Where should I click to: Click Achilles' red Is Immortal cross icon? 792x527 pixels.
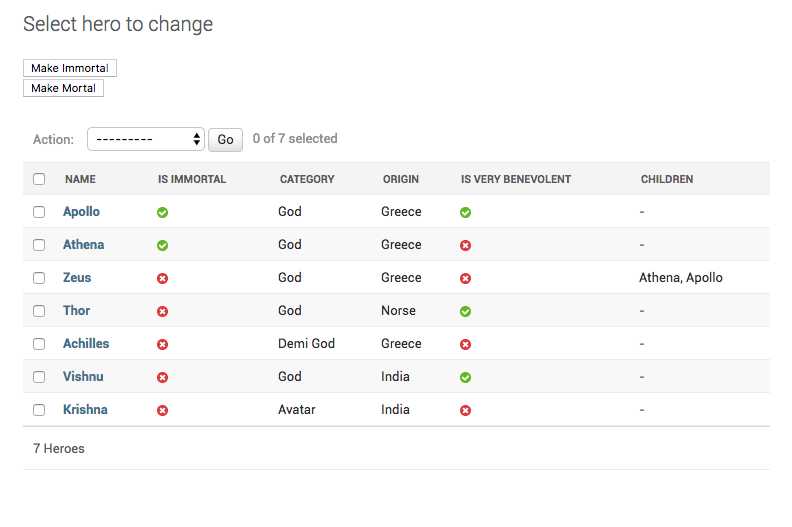coord(162,345)
